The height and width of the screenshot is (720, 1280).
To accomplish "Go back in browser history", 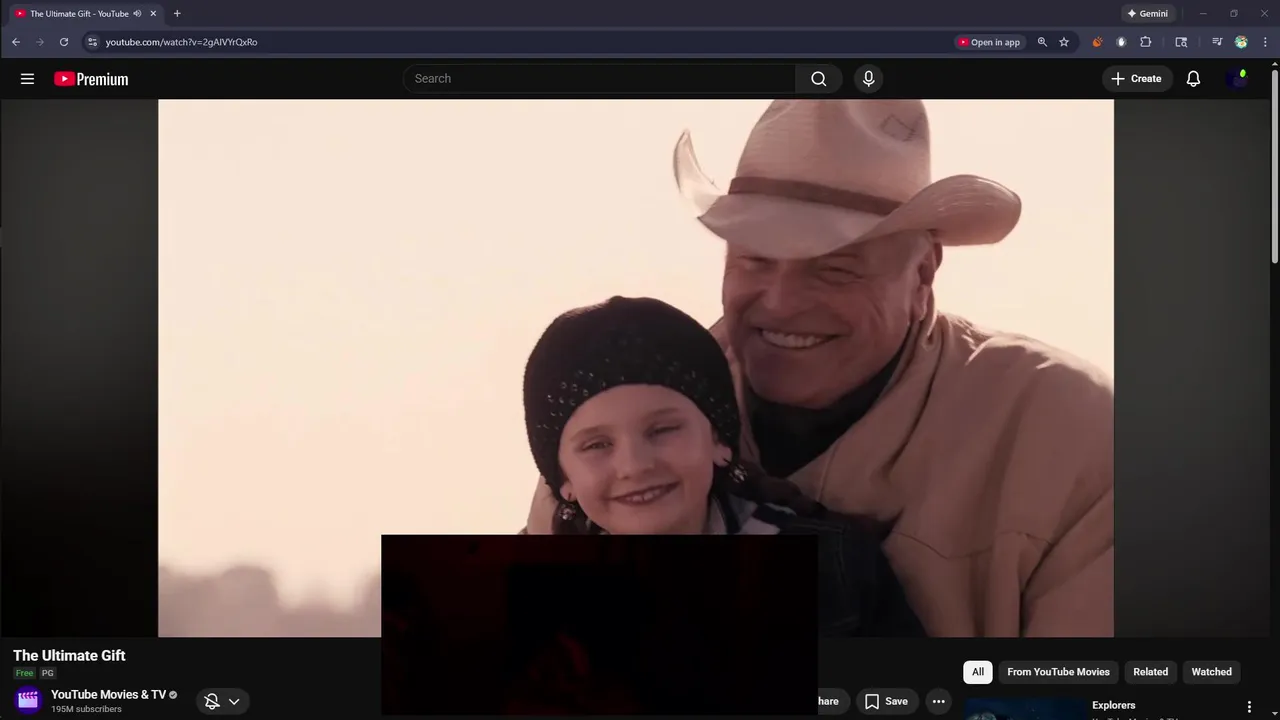I will click(16, 42).
